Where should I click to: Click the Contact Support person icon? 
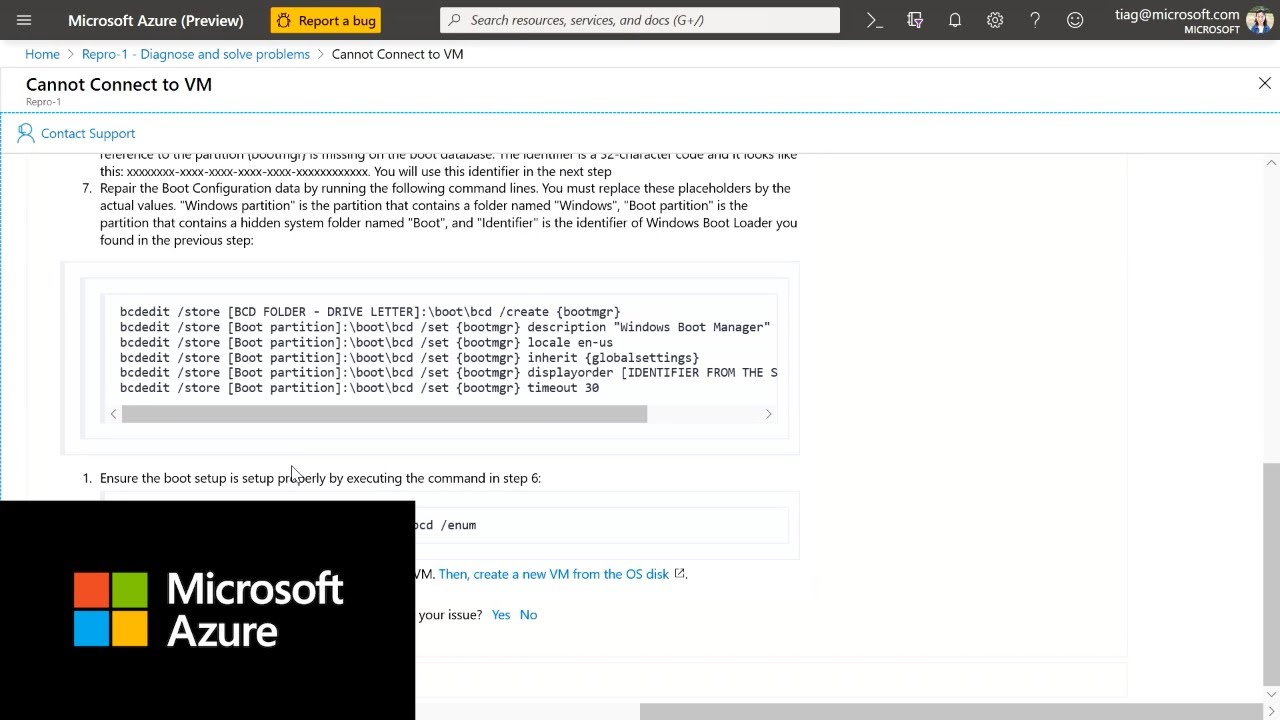(26, 133)
